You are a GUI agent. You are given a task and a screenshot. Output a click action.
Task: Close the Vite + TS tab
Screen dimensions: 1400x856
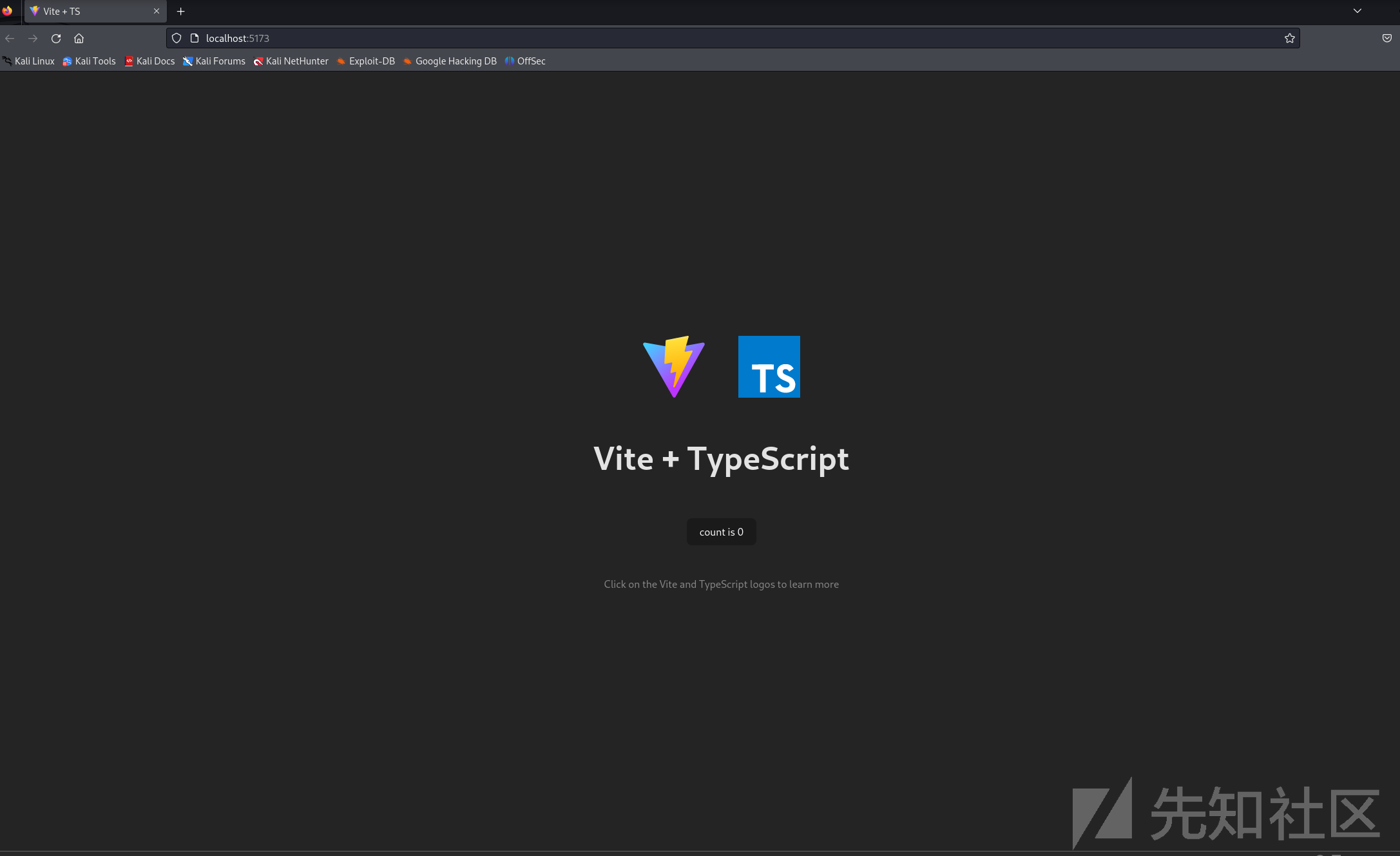pyautogui.click(x=157, y=12)
